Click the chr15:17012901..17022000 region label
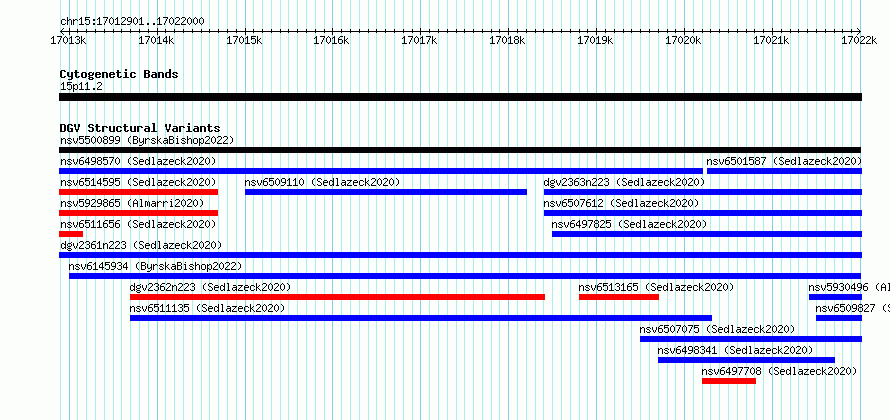 tap(132, 22)
